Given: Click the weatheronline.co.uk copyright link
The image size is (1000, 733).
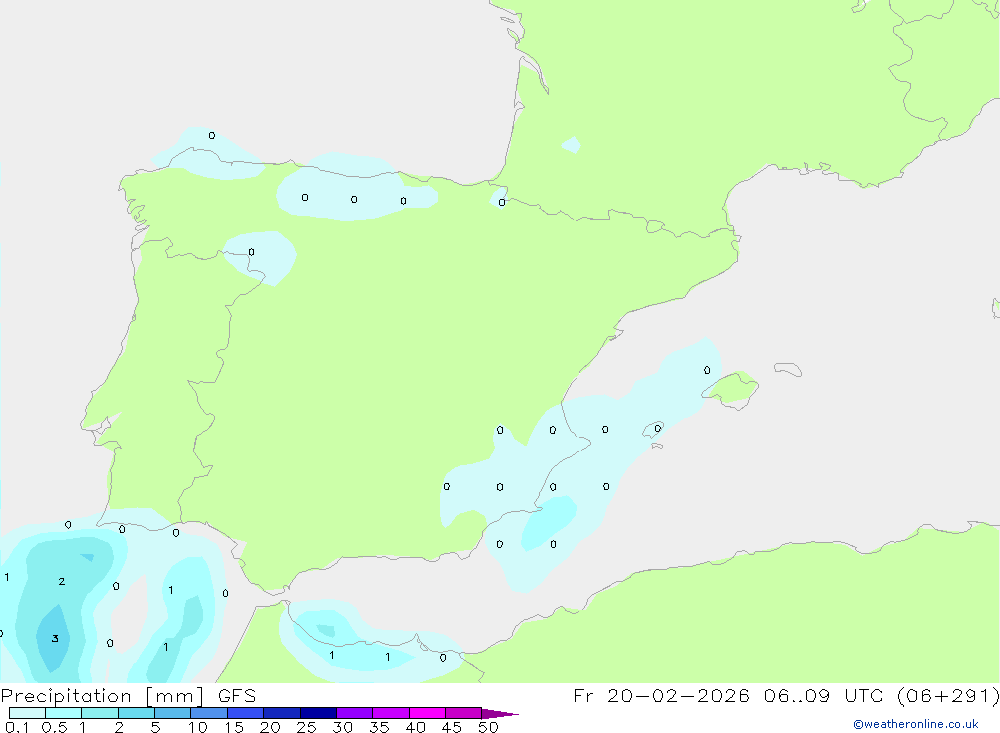Looking at the screenshot, I should point(916,724).
